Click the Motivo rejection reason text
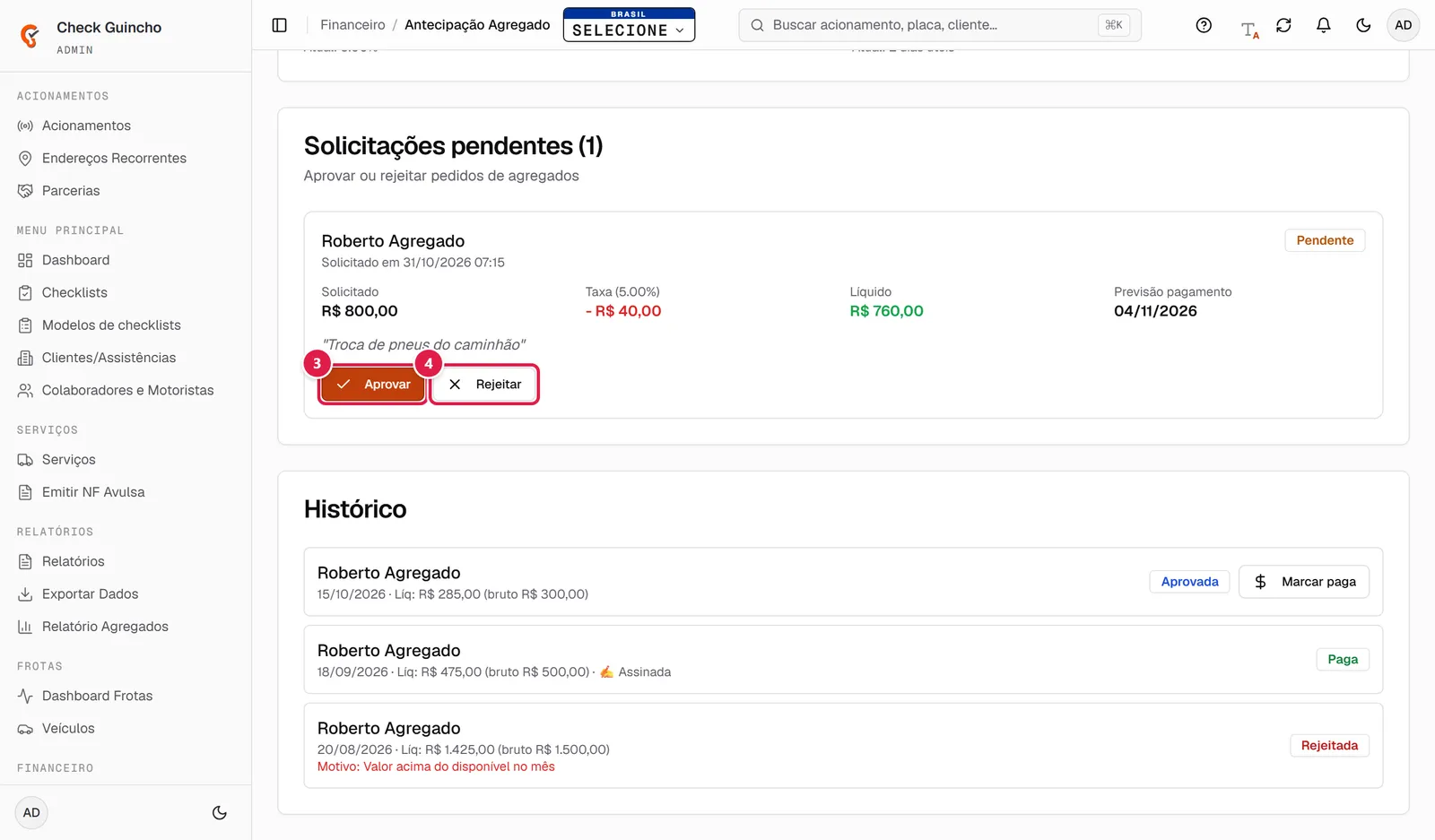This screenshot has height=840, width=1435. 436,766
